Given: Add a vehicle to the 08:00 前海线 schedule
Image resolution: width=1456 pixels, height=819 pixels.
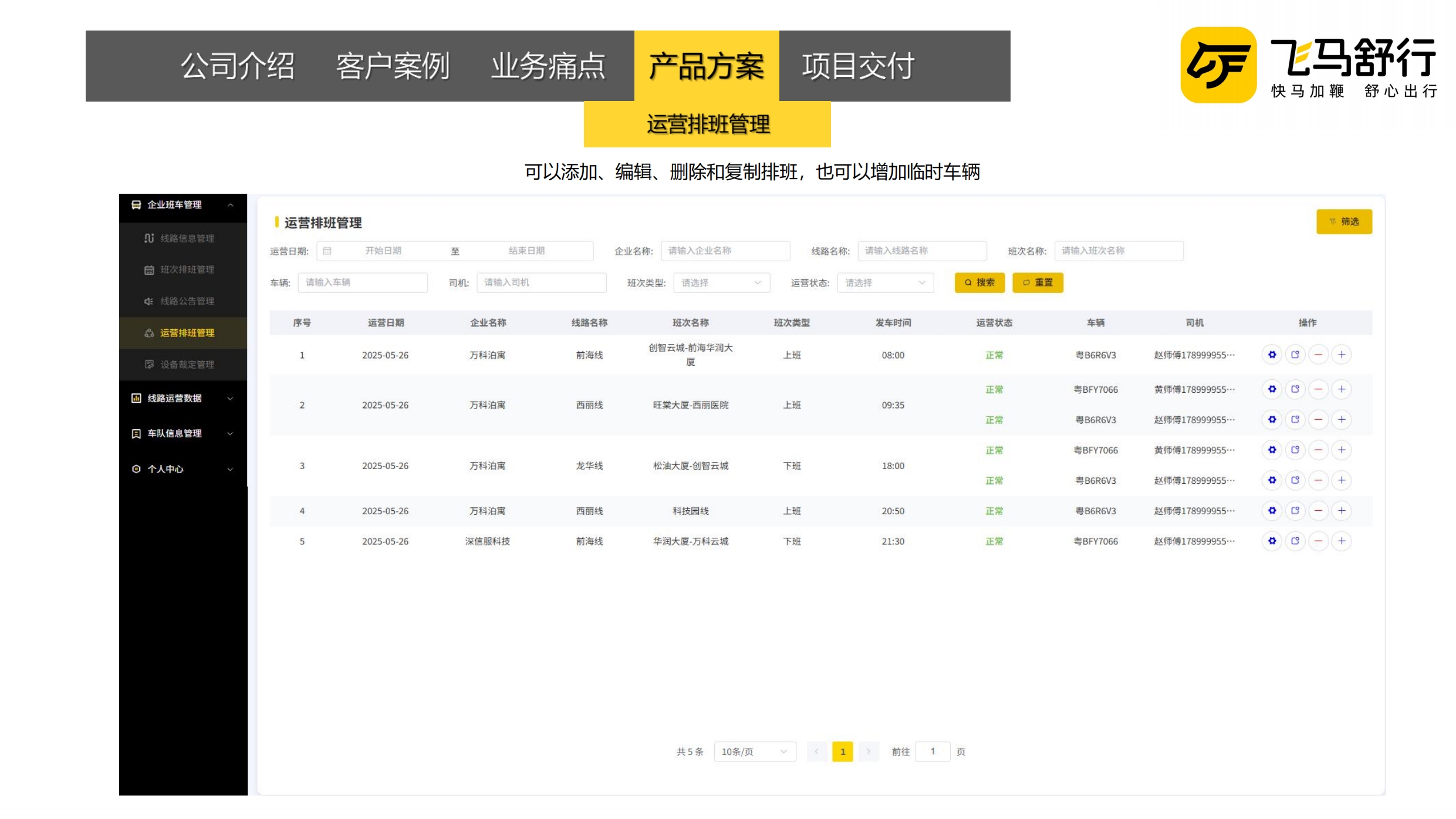Looking at the screenshot, I should tap(1342, 355).
